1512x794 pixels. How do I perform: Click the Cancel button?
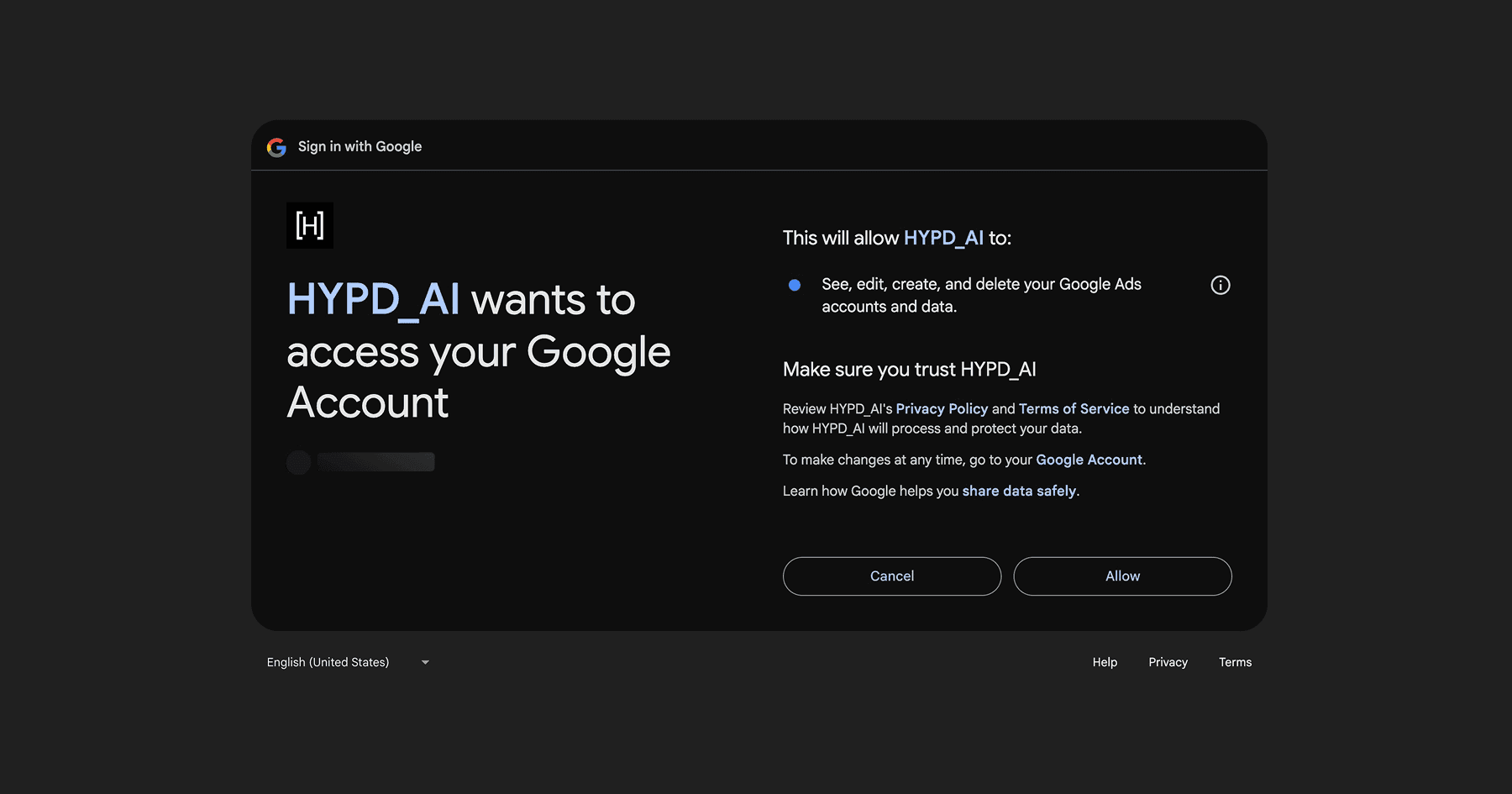click(x=892, y=576)
